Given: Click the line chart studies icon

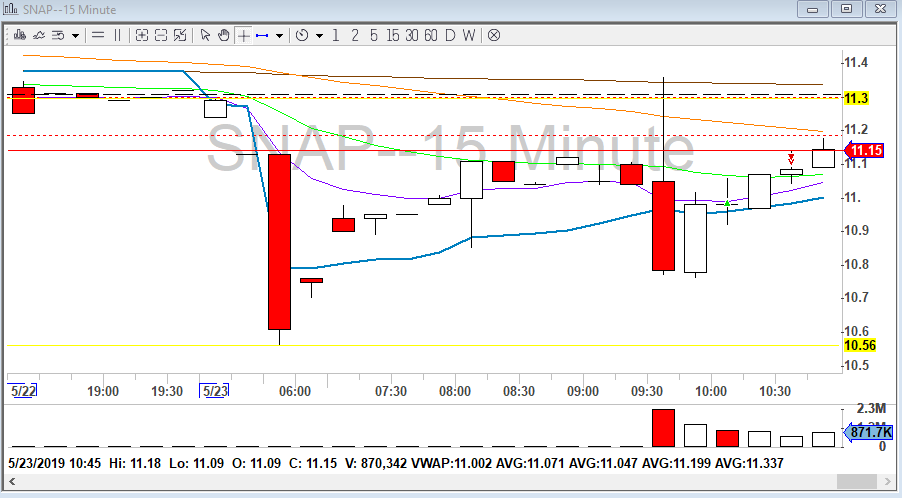Looking at the screenshot, I should tap(39, 35).
